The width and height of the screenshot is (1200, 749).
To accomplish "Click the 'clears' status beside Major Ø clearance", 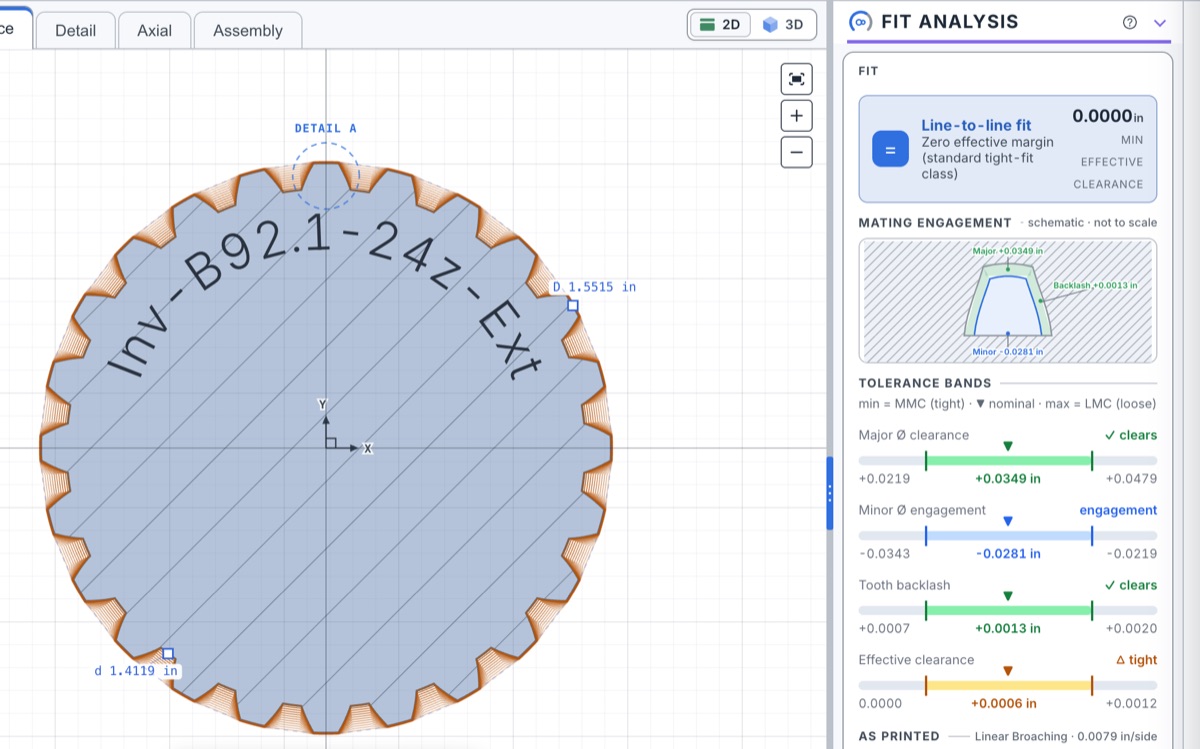I will [1131, 435].
